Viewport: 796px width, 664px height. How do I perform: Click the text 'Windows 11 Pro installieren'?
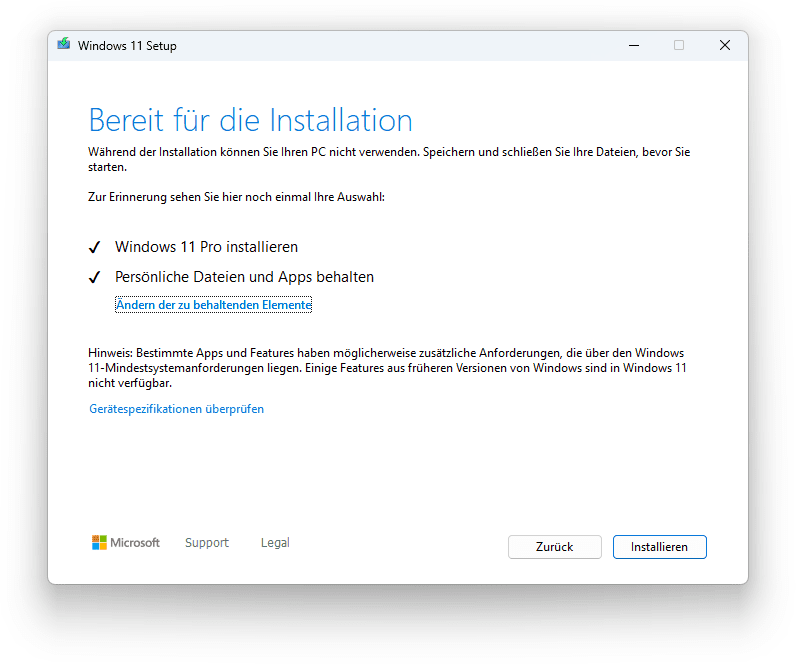(206, 247)
